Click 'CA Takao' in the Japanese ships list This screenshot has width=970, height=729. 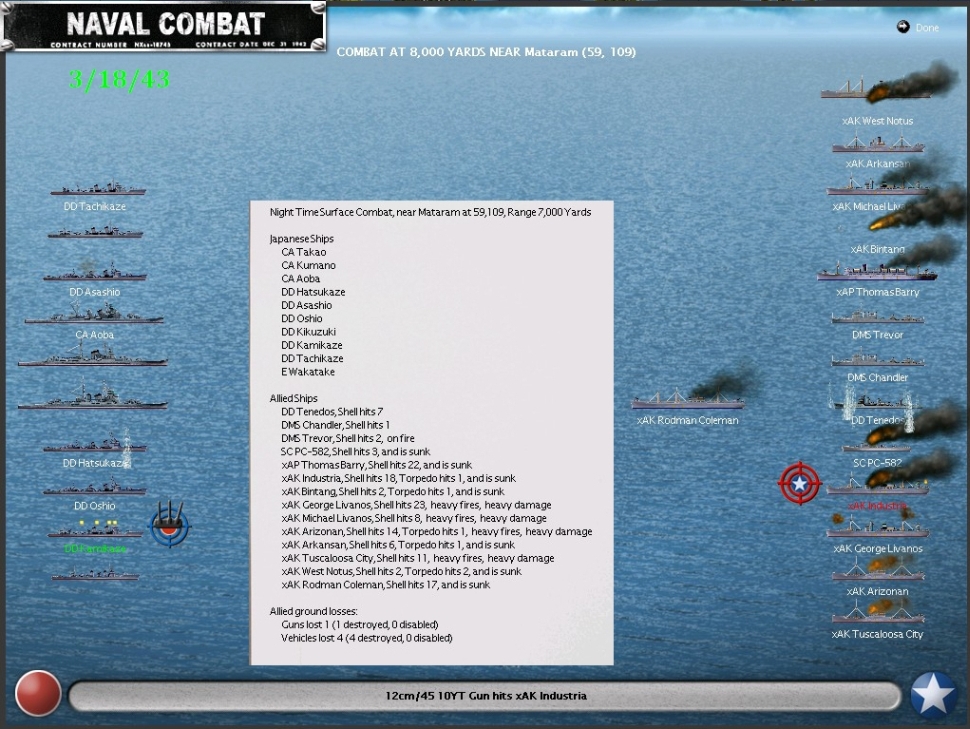point(304,252)
